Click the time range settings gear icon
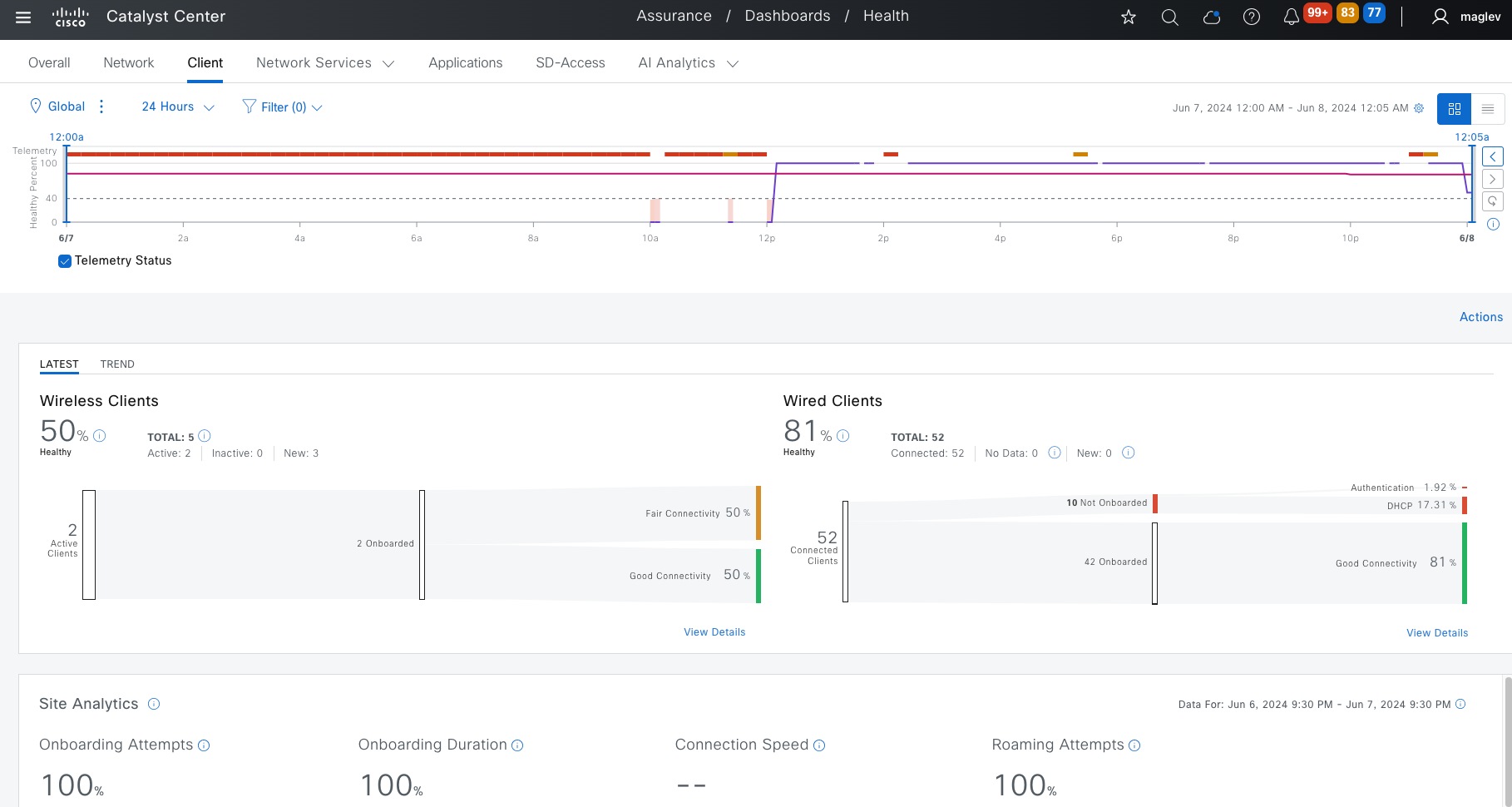The height and width of the screenshot is (807, 1512). point(1419,108)
